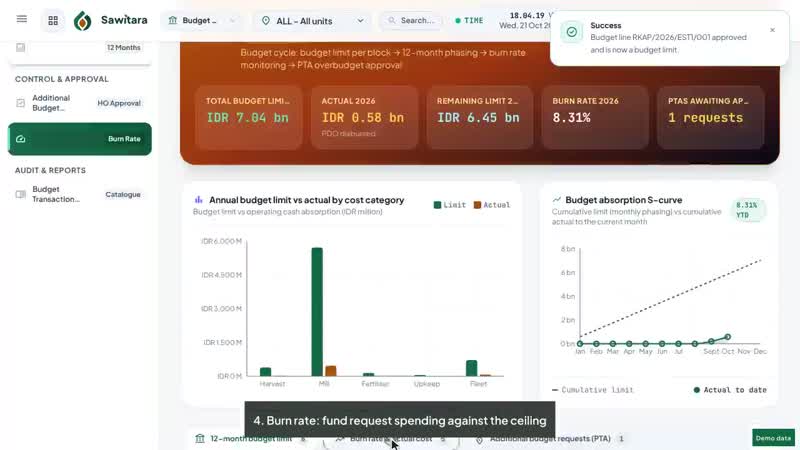Select the Burn Rate sidebar item

pyautogui.click(x=80, y=139)
